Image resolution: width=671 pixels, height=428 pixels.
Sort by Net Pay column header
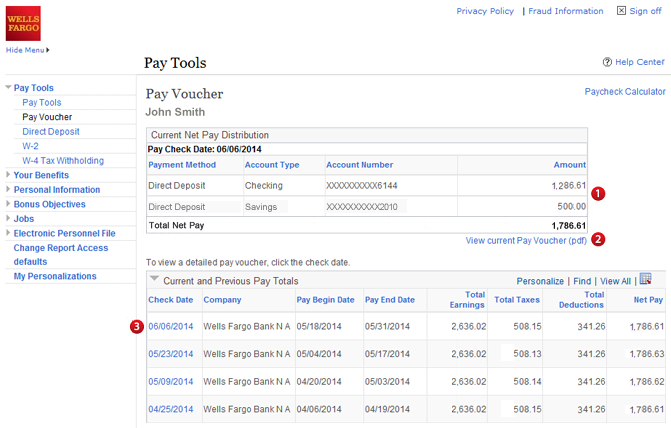[648, 300]
